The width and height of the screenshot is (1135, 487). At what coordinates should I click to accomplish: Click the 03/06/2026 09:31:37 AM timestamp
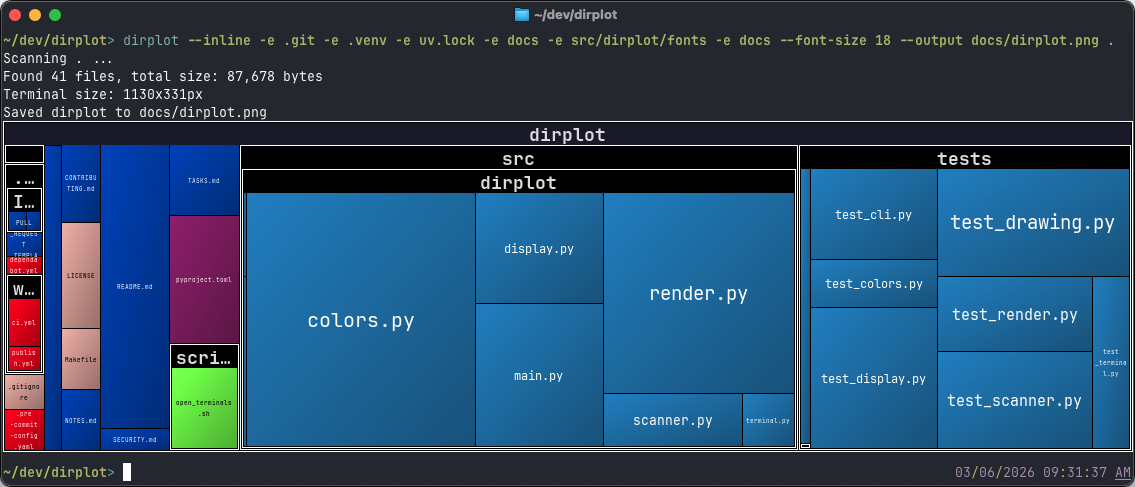click(1042, 473)
